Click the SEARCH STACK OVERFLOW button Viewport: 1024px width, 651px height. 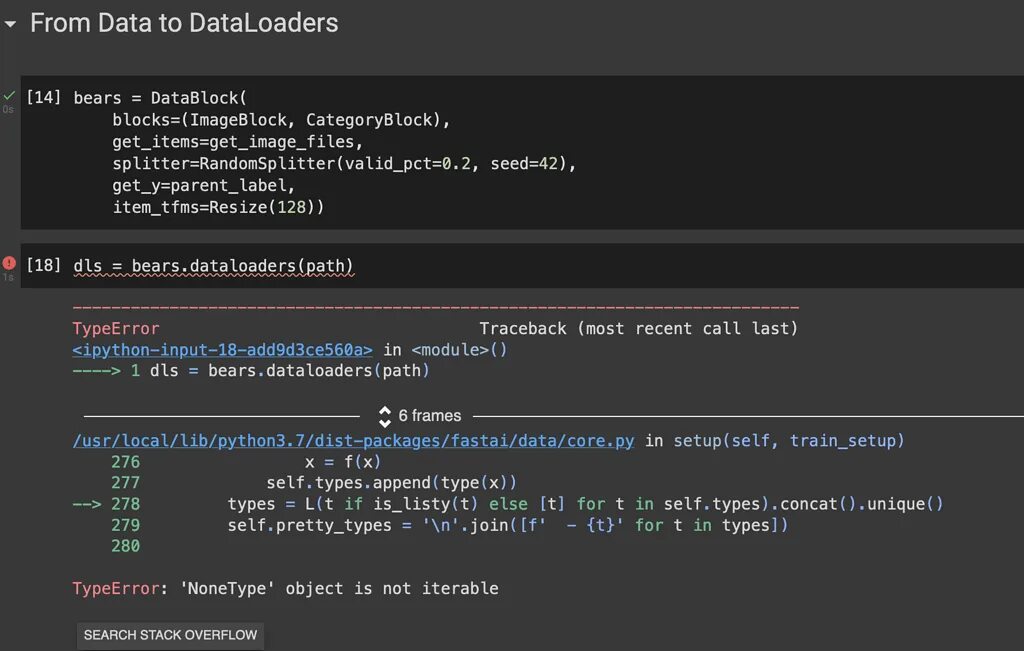coord(170,635)
